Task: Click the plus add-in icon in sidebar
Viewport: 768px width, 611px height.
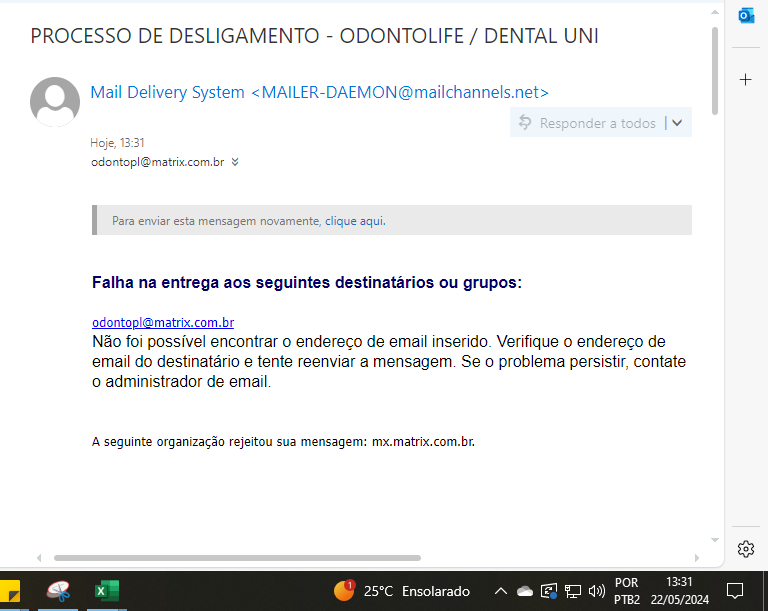Action: 745,79
